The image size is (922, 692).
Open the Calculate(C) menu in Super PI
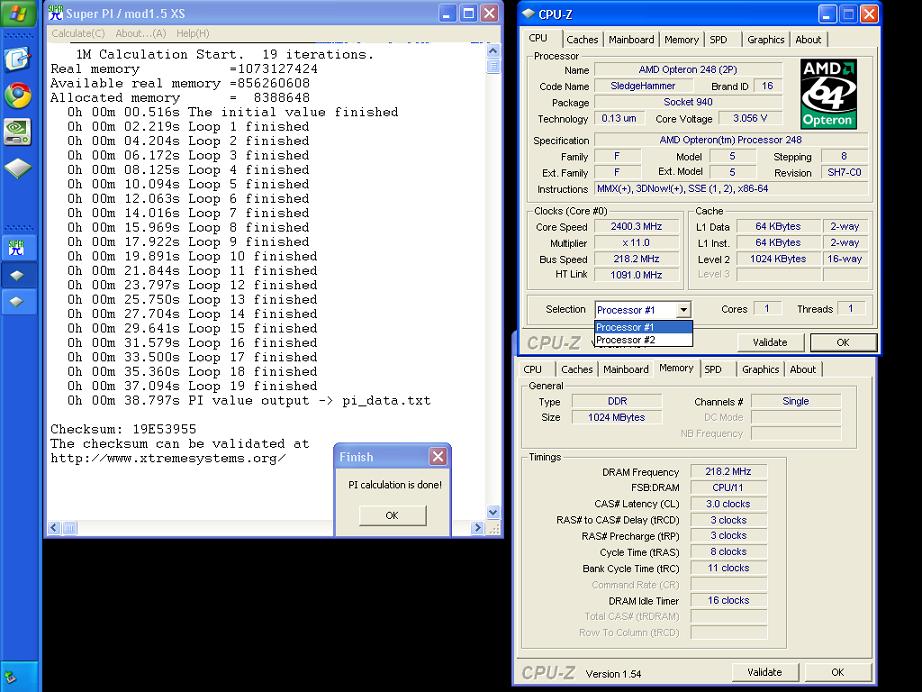click(78, 34)
